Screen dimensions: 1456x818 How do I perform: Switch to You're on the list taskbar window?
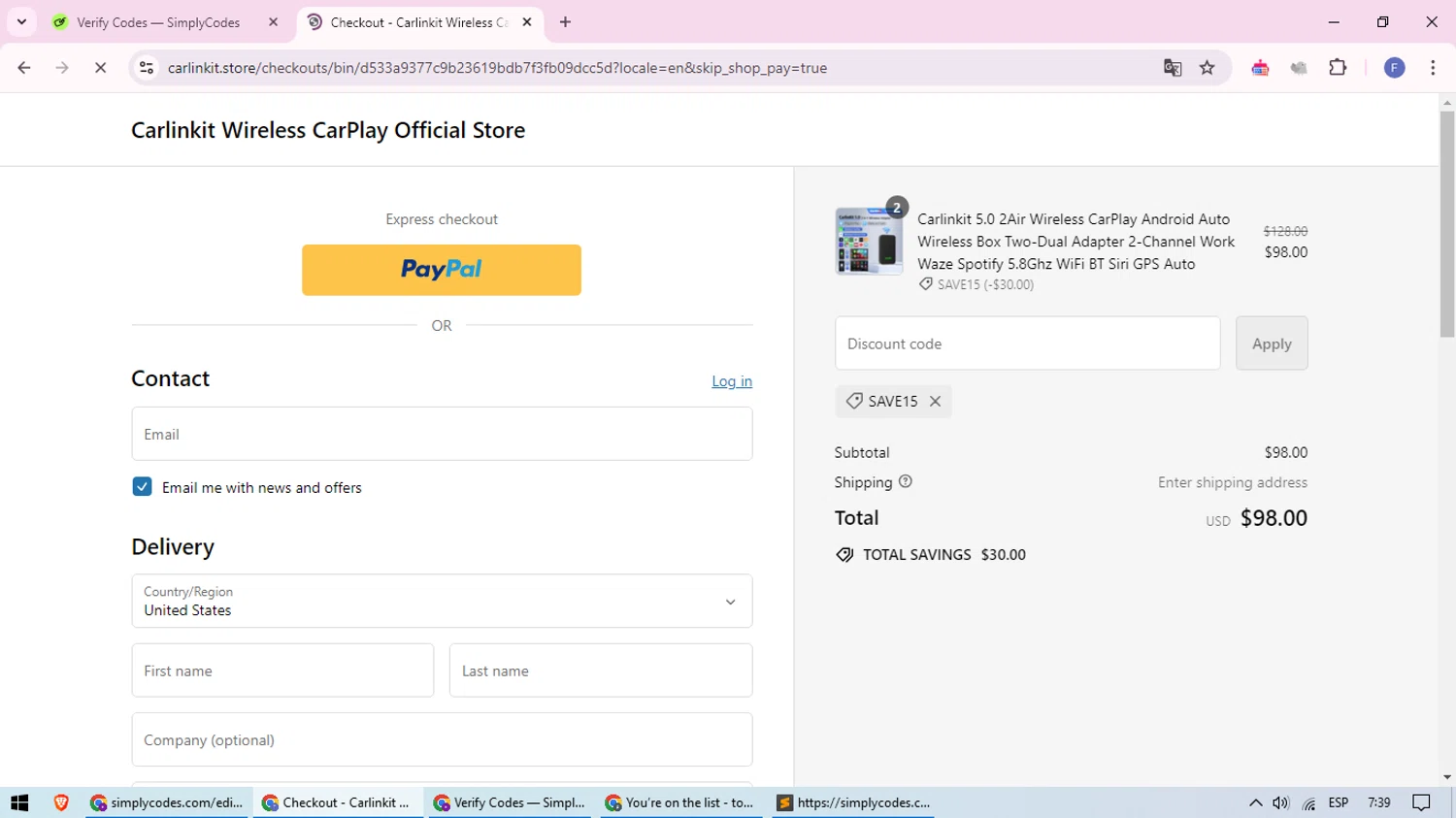pos(682,802)
